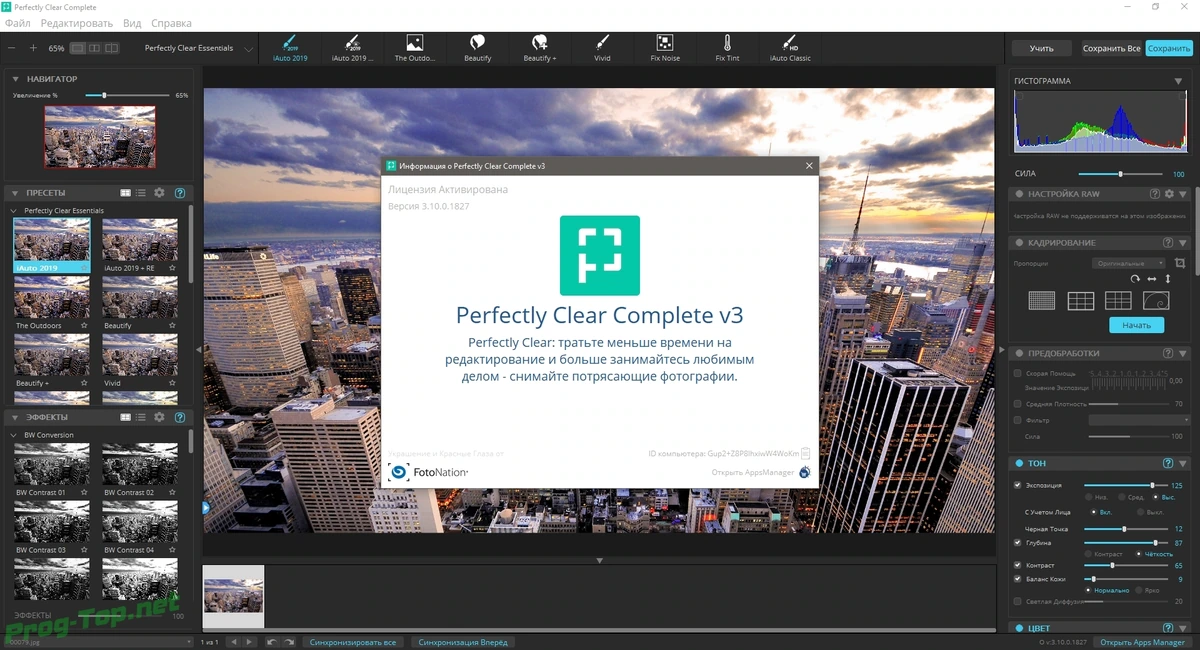Click the Учить button

[x=1041, y=48]
